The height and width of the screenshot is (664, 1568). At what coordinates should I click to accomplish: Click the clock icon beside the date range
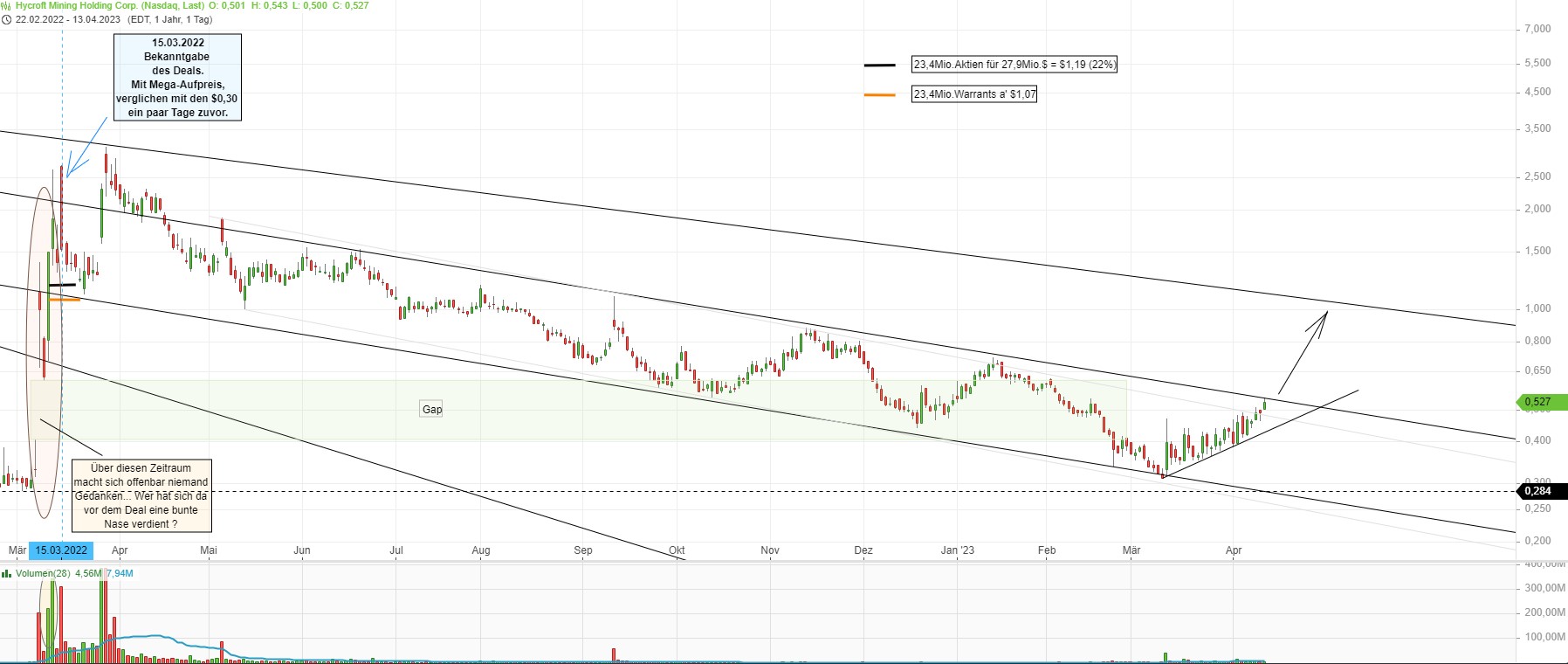pos(7,19)
